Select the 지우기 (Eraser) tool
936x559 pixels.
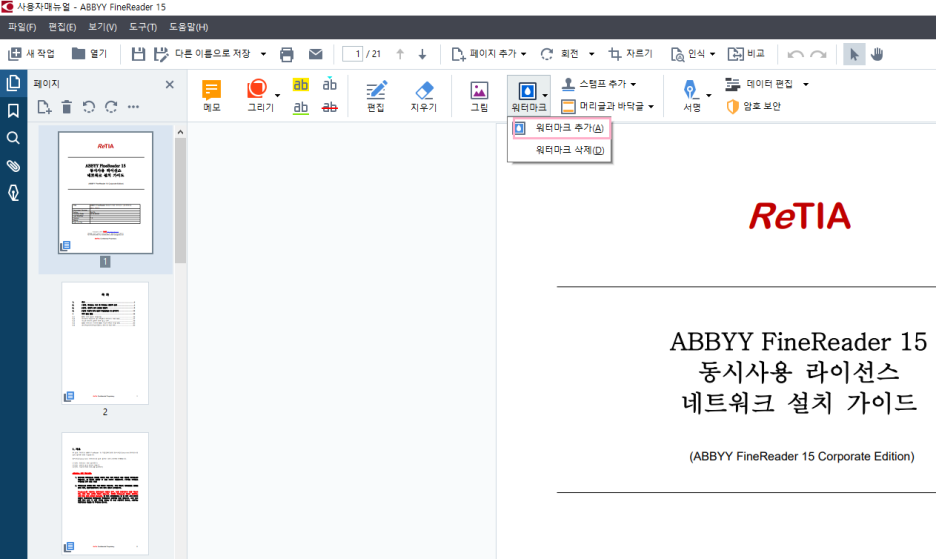[424, 96]
